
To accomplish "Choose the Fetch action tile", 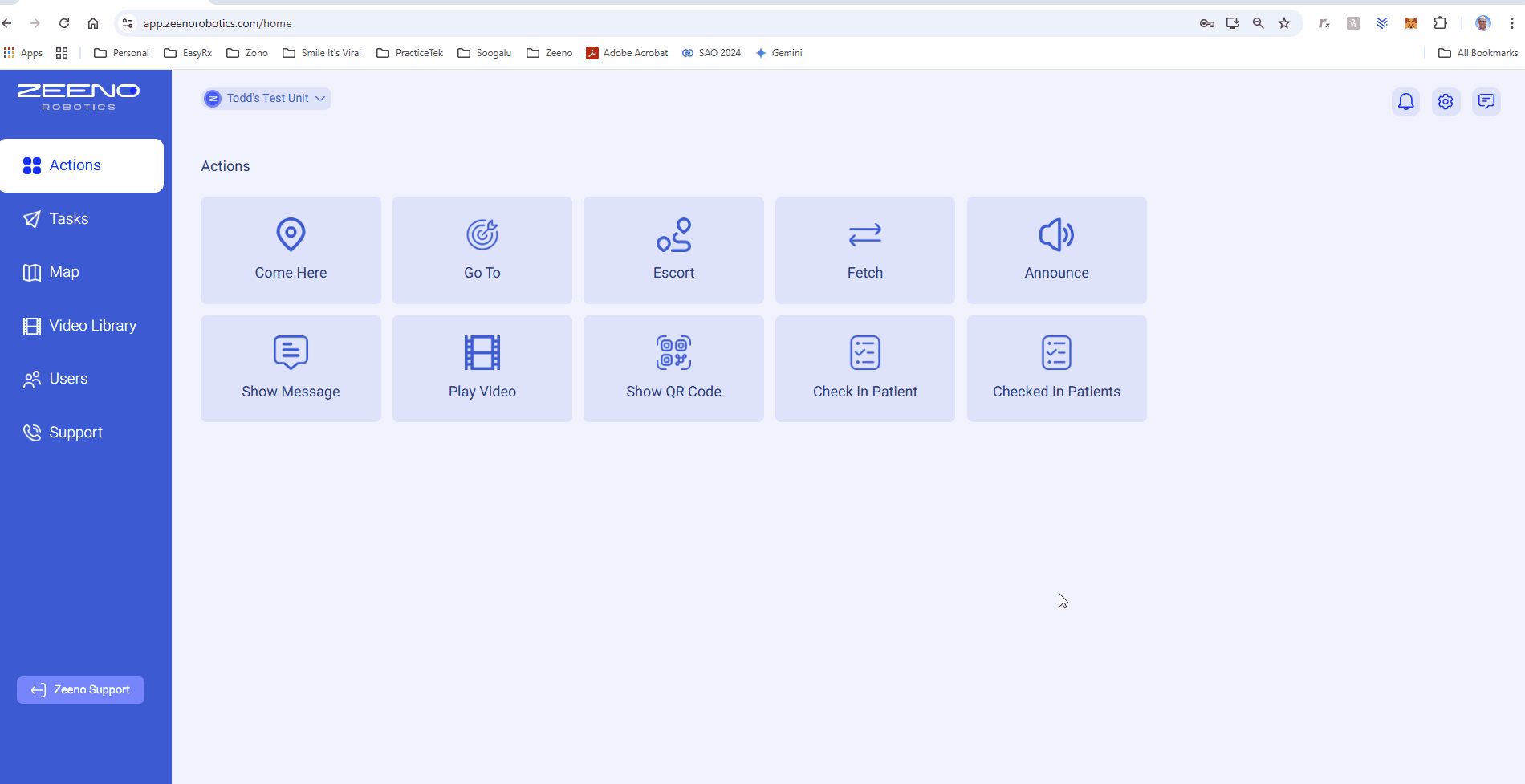I will pyautogui.click(x=864, y=250).
